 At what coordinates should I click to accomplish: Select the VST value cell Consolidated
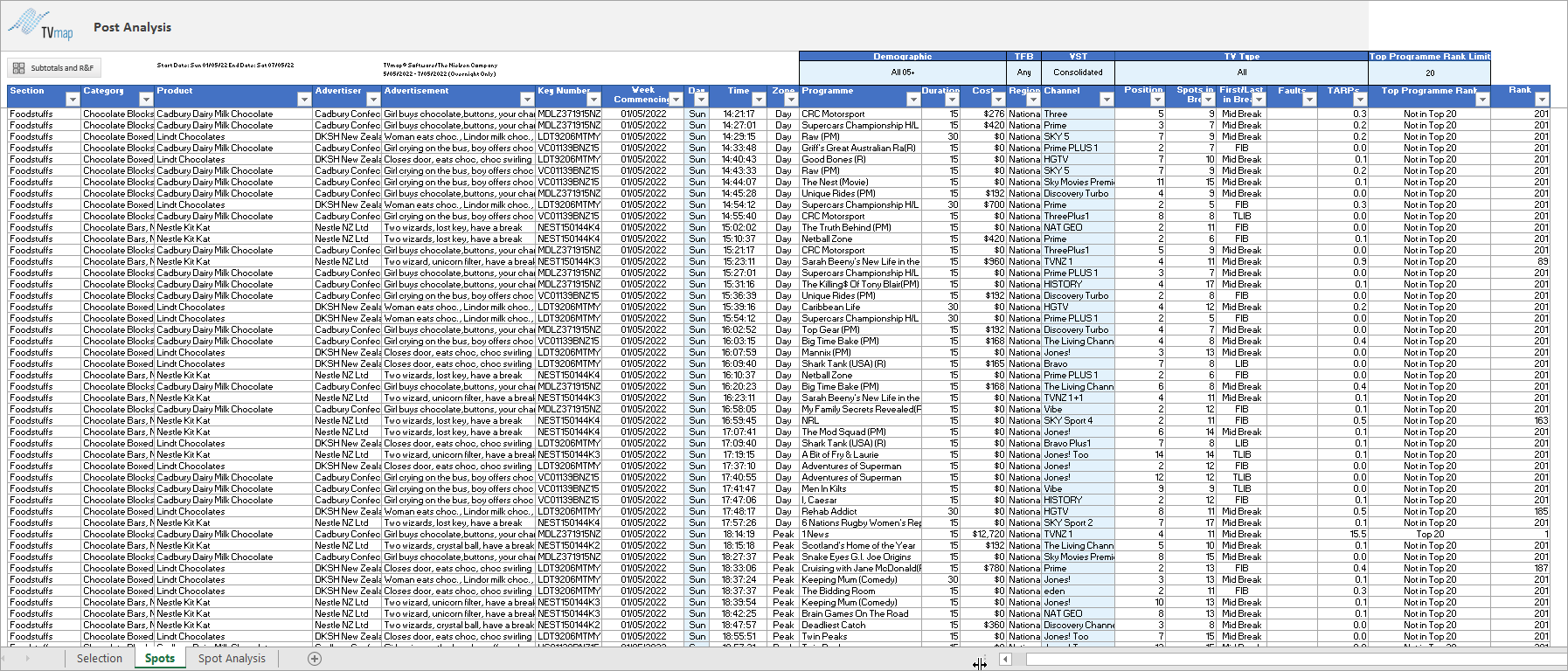click(x=1078, y=73)
